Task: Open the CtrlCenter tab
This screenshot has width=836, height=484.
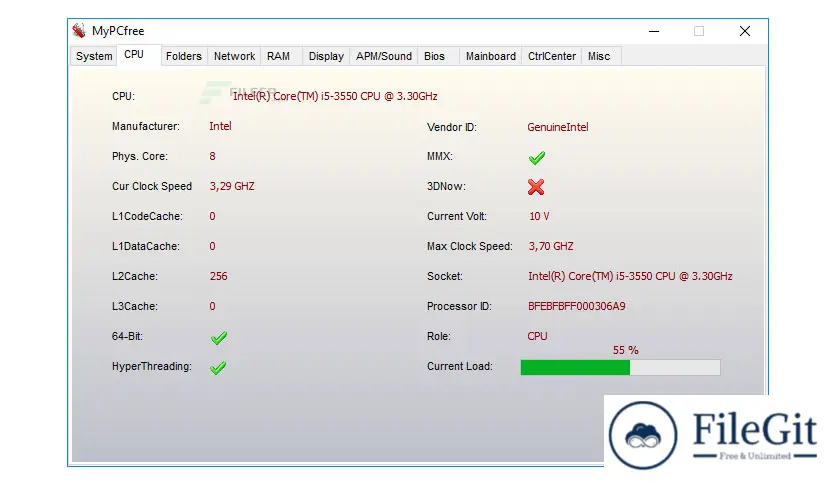Action: point(552,57)
